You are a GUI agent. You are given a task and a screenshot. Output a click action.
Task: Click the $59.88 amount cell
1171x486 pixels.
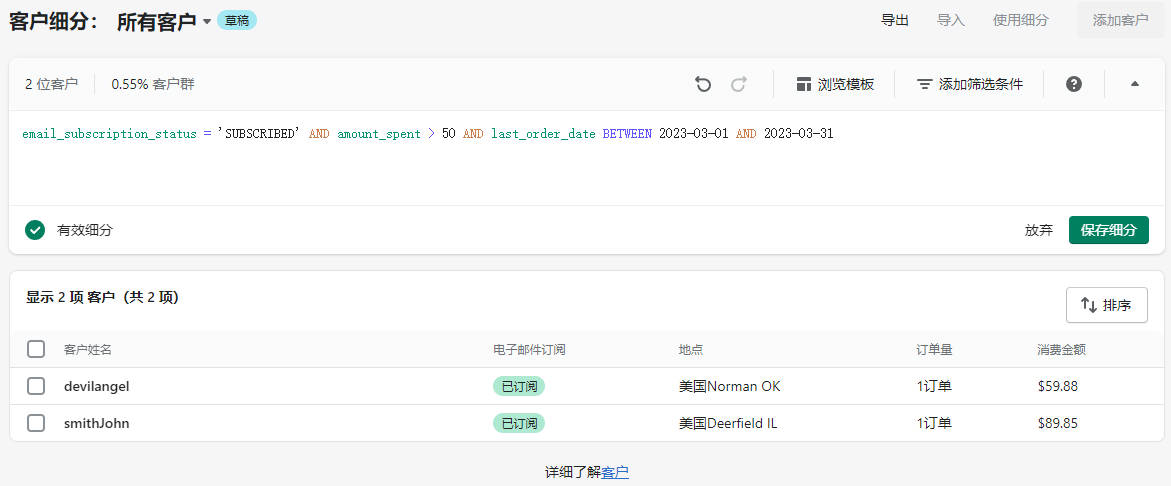point(1057,386)
